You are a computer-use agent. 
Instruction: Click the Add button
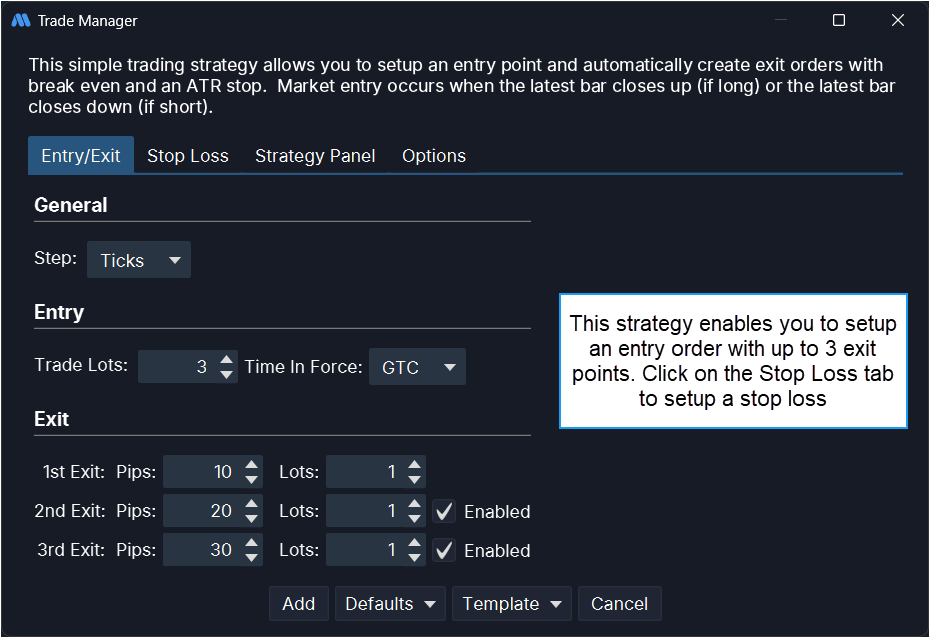point(299,604)
